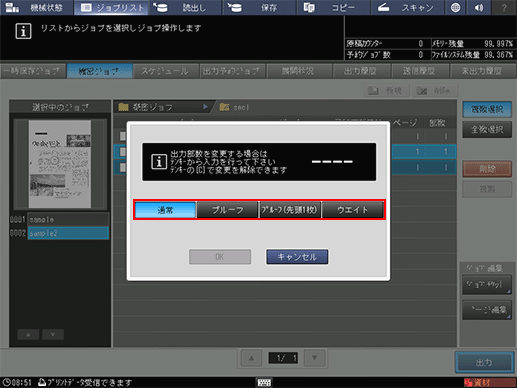The height and width of the screenshot is (388, 517).
Task: Click the 1/1 page indicator
Action: (283, 358)
